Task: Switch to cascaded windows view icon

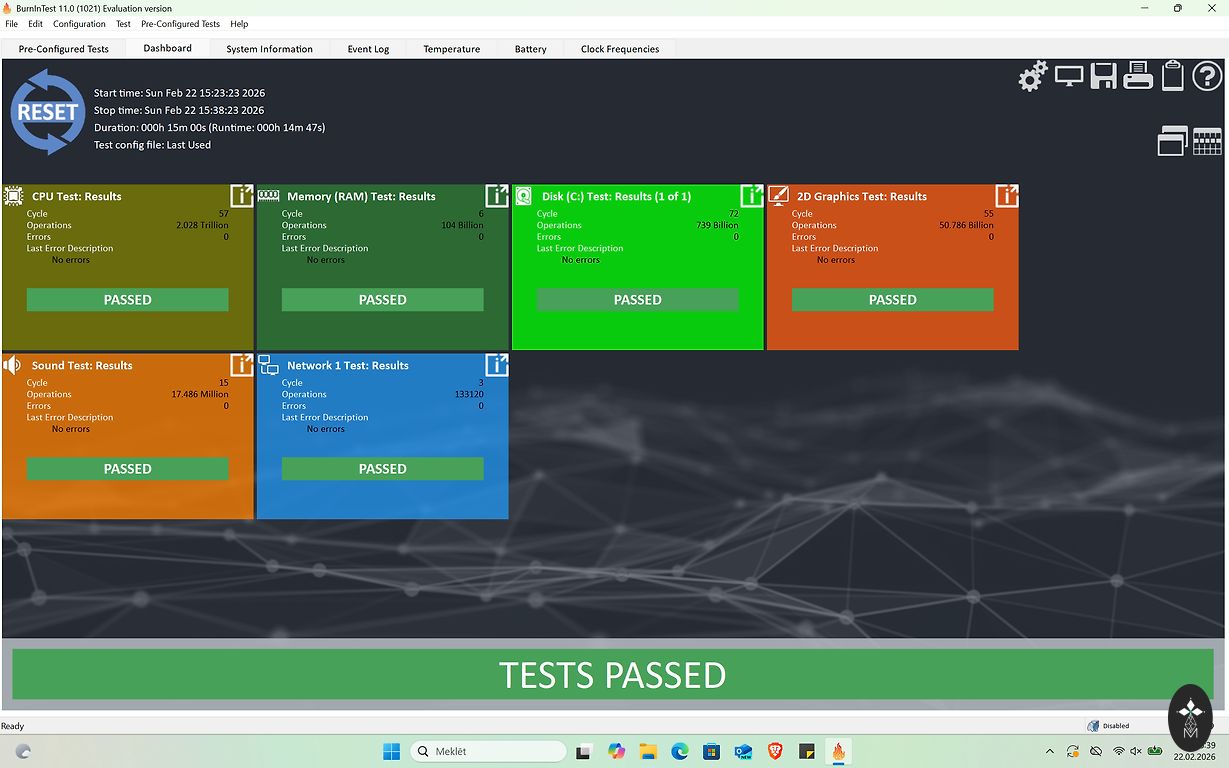Action: [1172, 141]
